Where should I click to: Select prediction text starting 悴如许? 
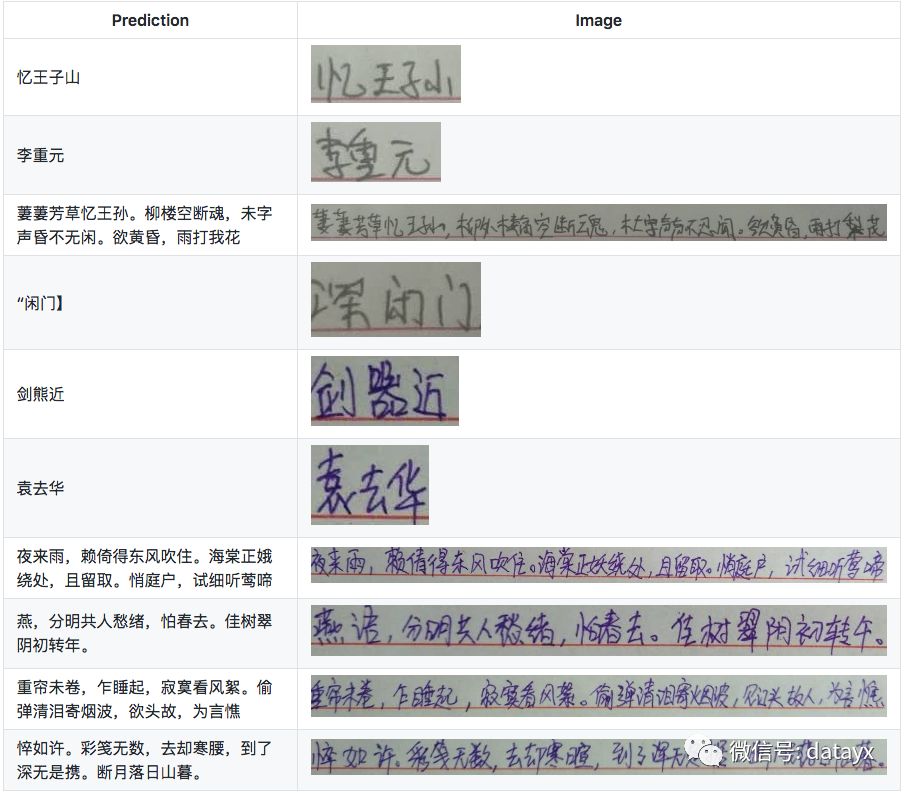(144, 760)
